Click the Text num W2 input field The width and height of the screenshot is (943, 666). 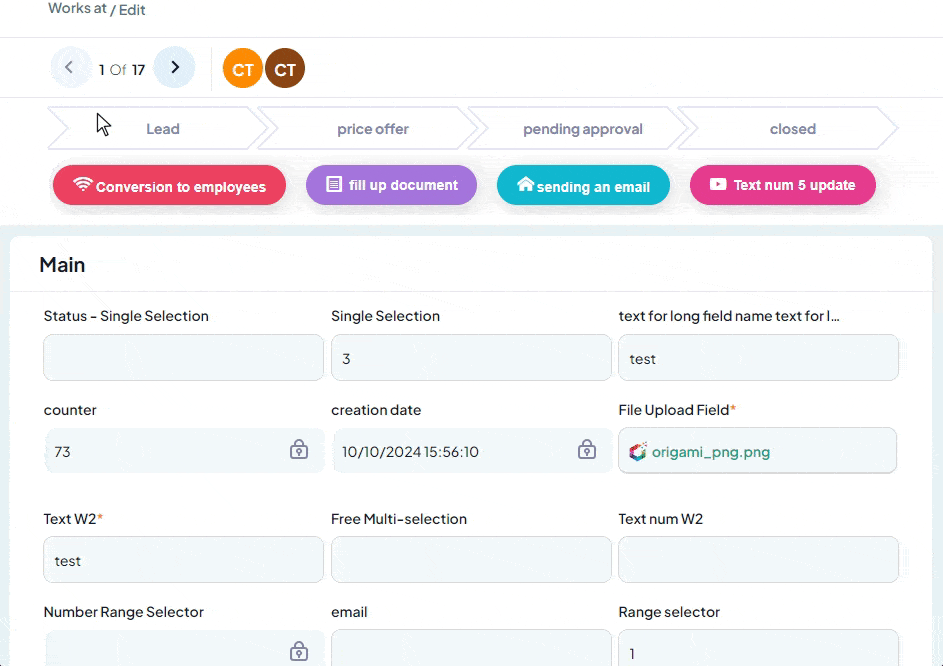click(x=758, y=560)
